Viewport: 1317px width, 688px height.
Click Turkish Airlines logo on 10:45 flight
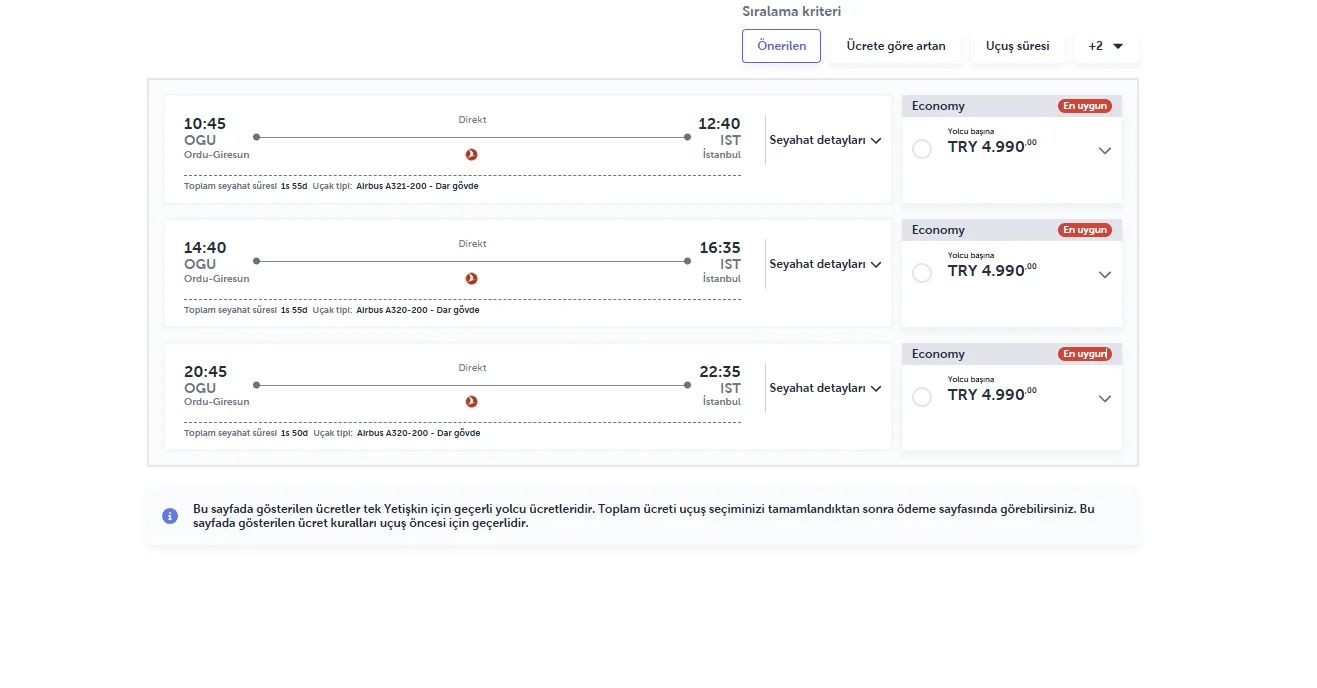coord(472,154)
